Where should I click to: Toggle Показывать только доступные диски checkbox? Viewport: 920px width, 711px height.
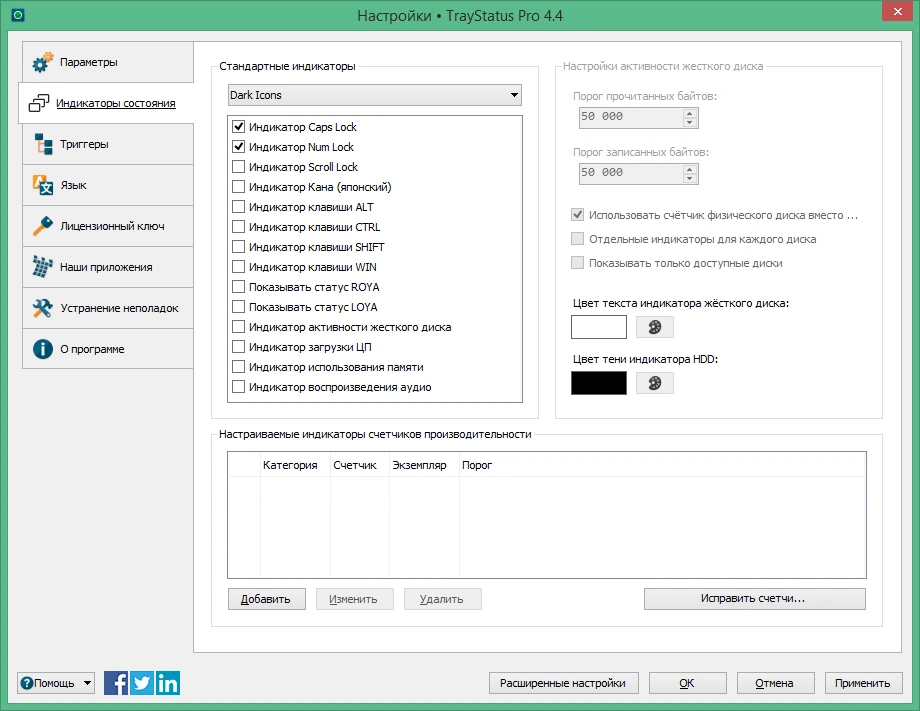click(x=577, y=263)
